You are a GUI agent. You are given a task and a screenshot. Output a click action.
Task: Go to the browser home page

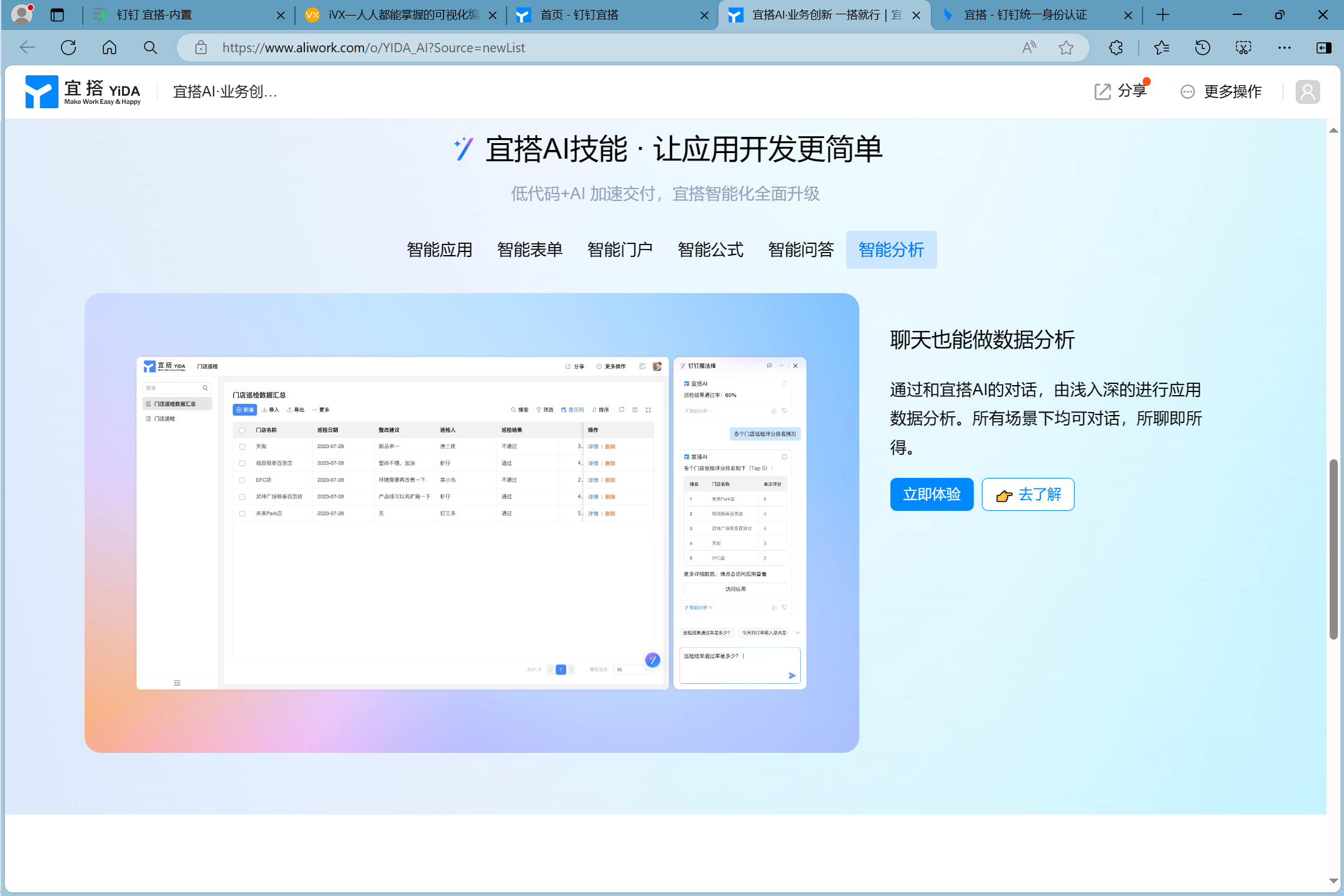(110, 47)
